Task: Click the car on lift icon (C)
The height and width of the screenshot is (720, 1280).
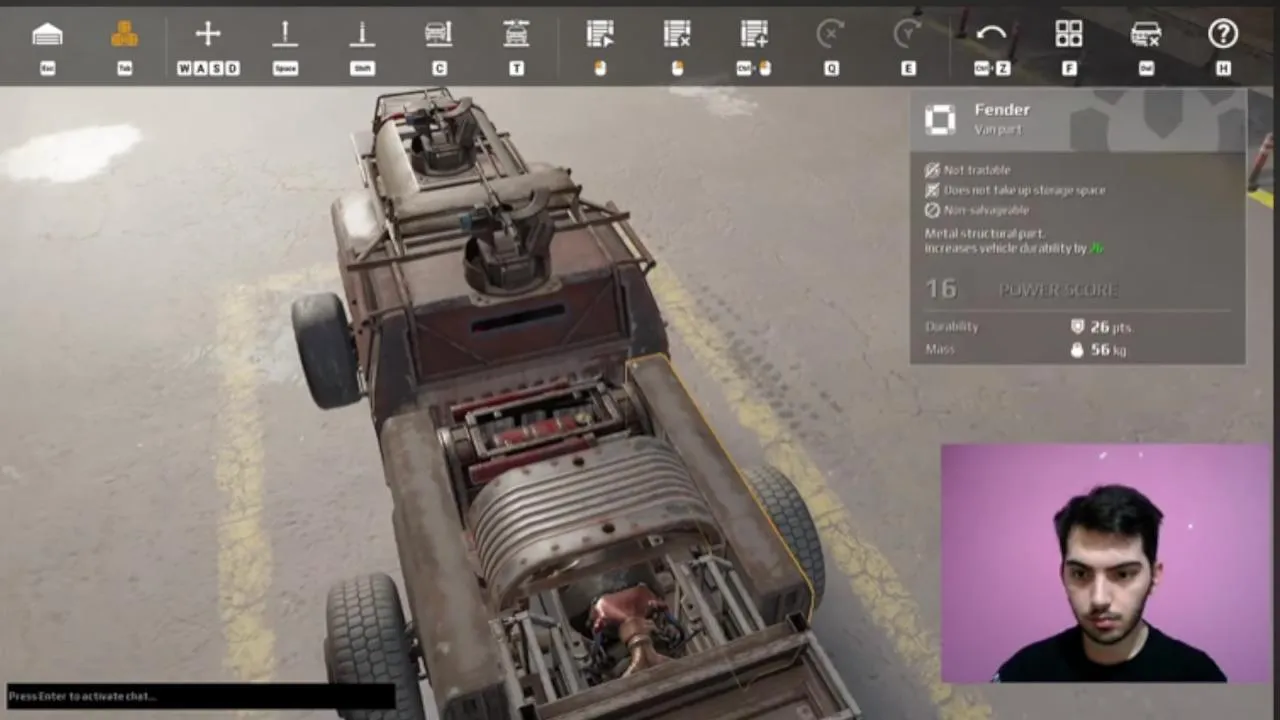Action: [x=439, y=34]
